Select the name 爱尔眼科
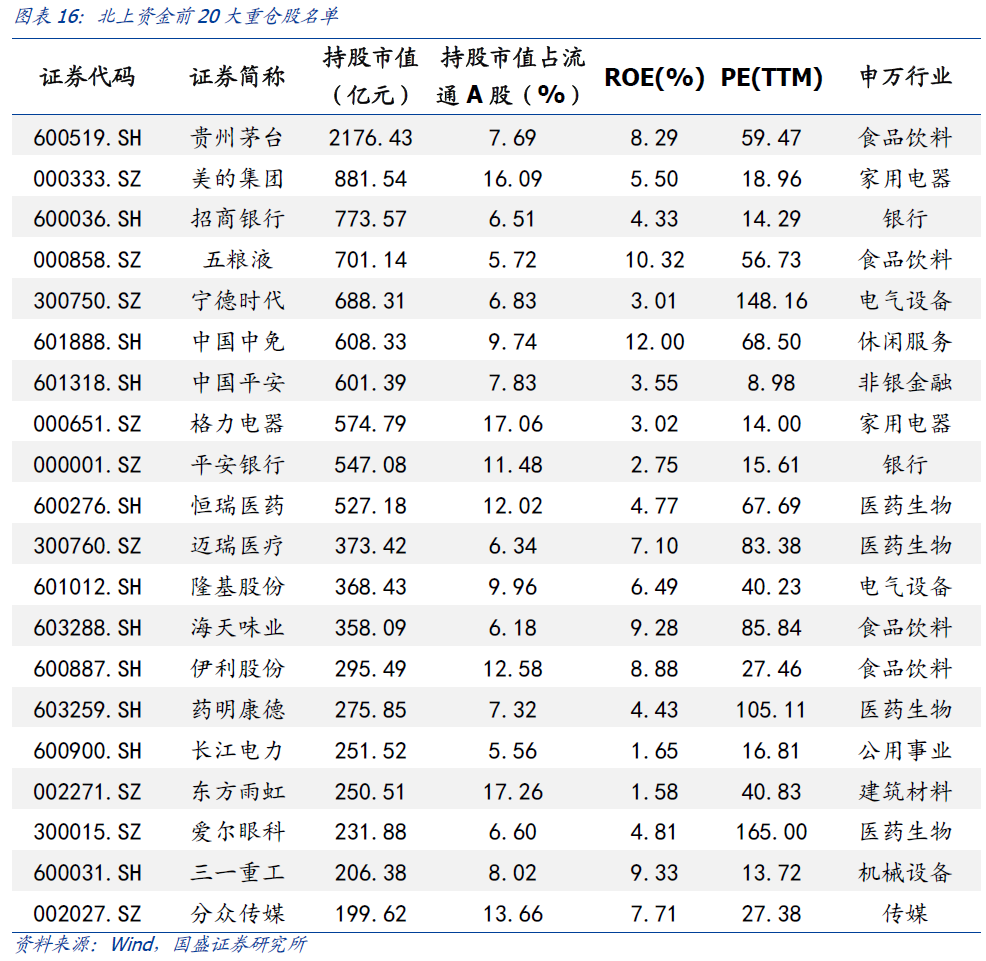The image size is (986, 961). click(x=238, y=832)
